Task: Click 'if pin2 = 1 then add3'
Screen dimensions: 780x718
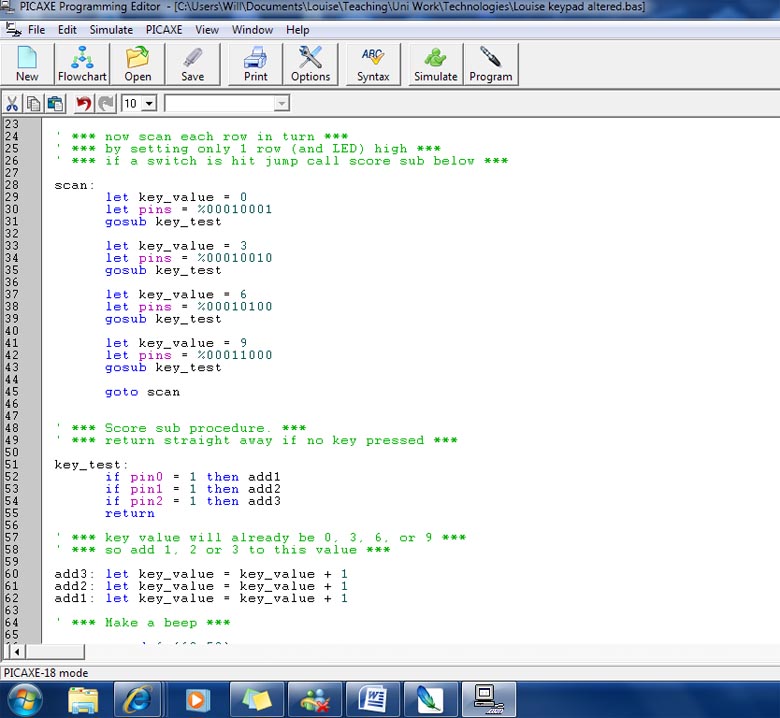Action: [193, 501]
